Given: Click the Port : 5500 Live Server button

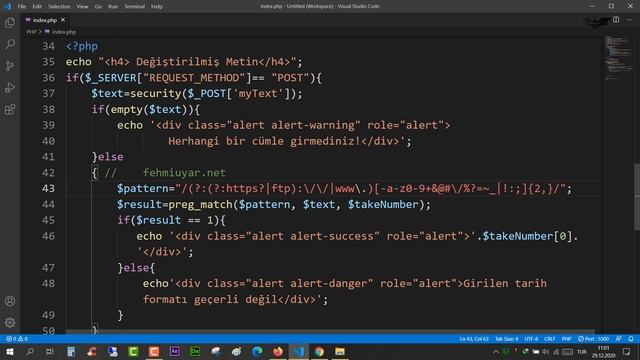Looking at the screenshot, I should [x=593, y=339].
